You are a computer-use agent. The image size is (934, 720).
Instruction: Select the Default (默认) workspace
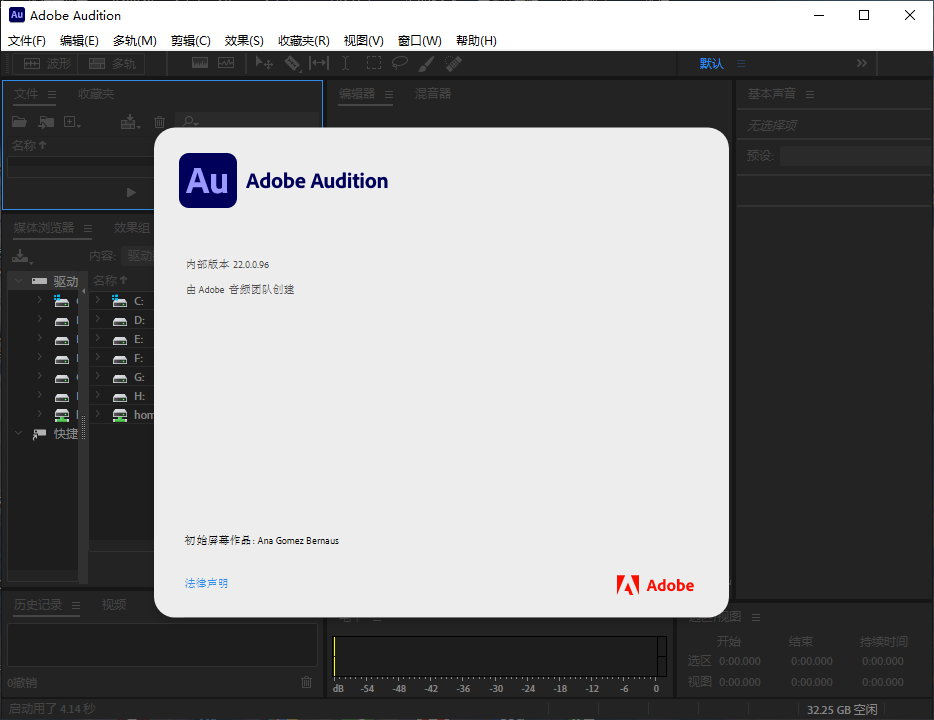click(711, 63)
